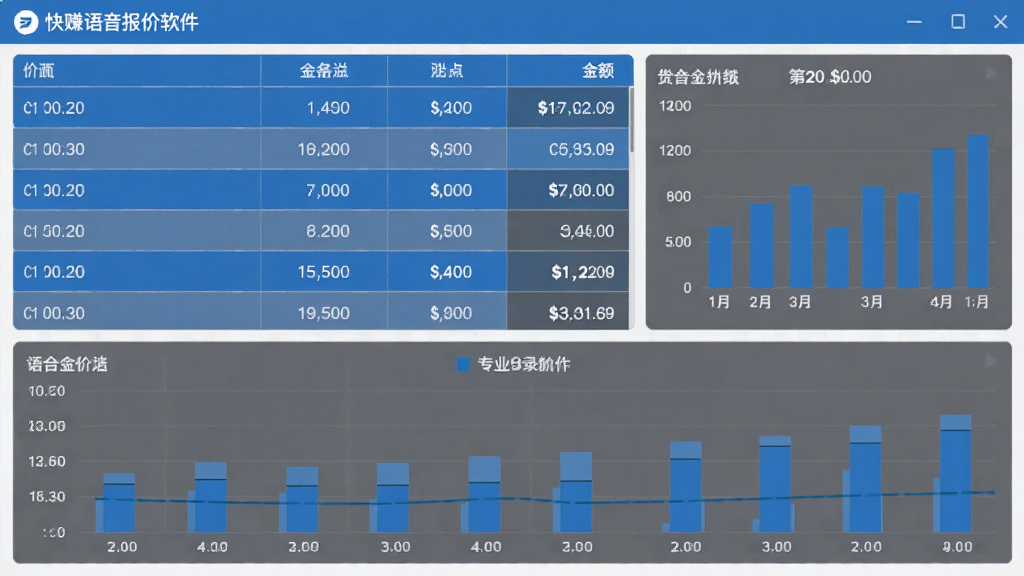Click the first bar of the bottom chart
Viewport: 1024px width, 576px height.
tap(119, 503)
